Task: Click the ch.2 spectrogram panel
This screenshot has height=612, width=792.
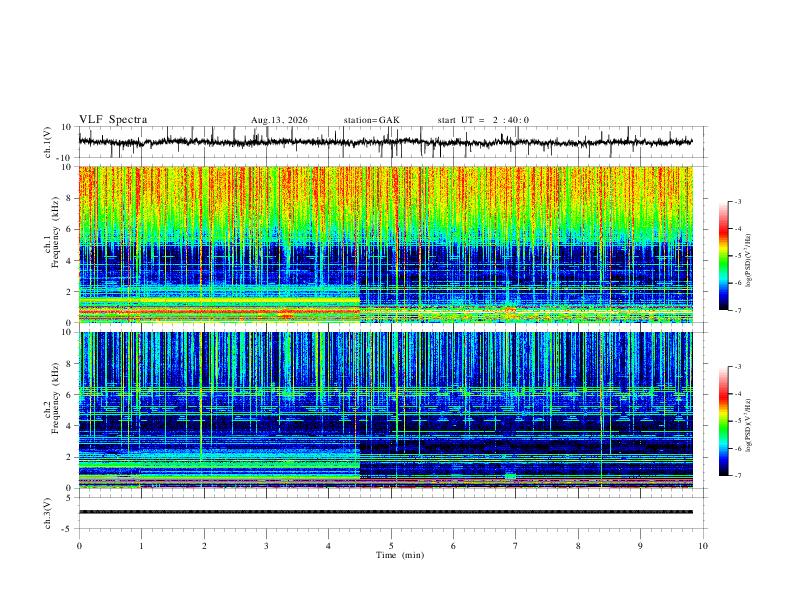Action: (x=385, y=410)
